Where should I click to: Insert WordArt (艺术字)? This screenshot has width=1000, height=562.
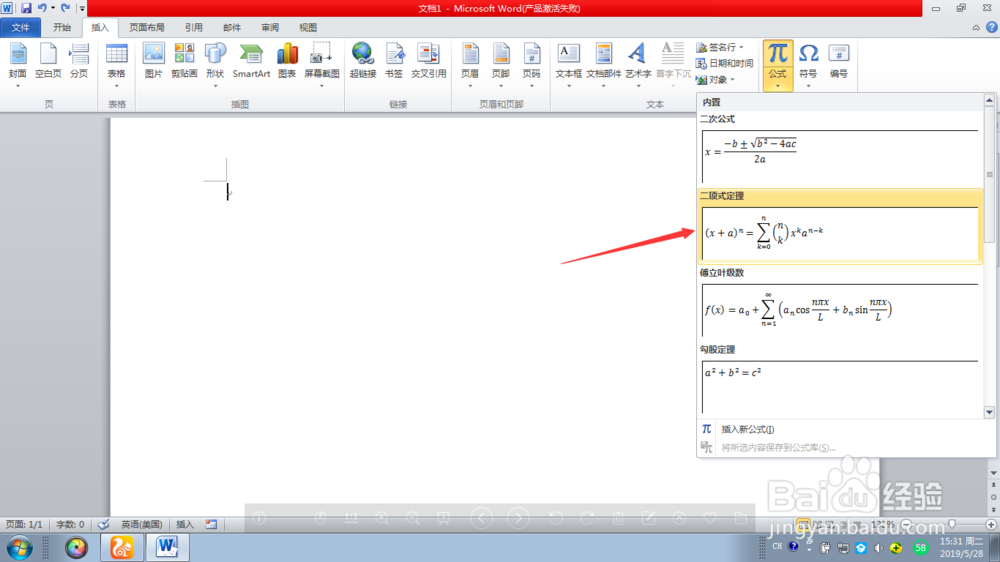[638, 64]
